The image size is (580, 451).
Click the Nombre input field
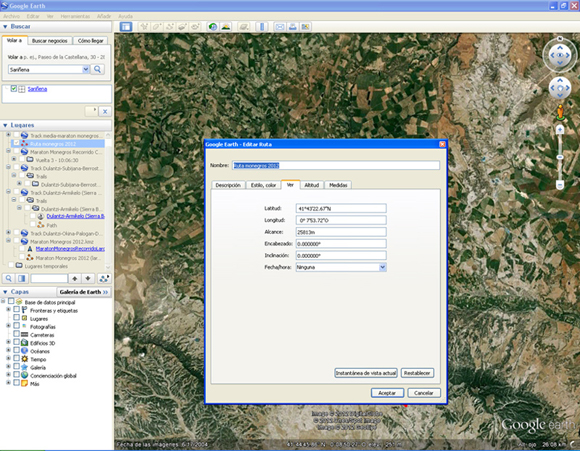[336, 165]
